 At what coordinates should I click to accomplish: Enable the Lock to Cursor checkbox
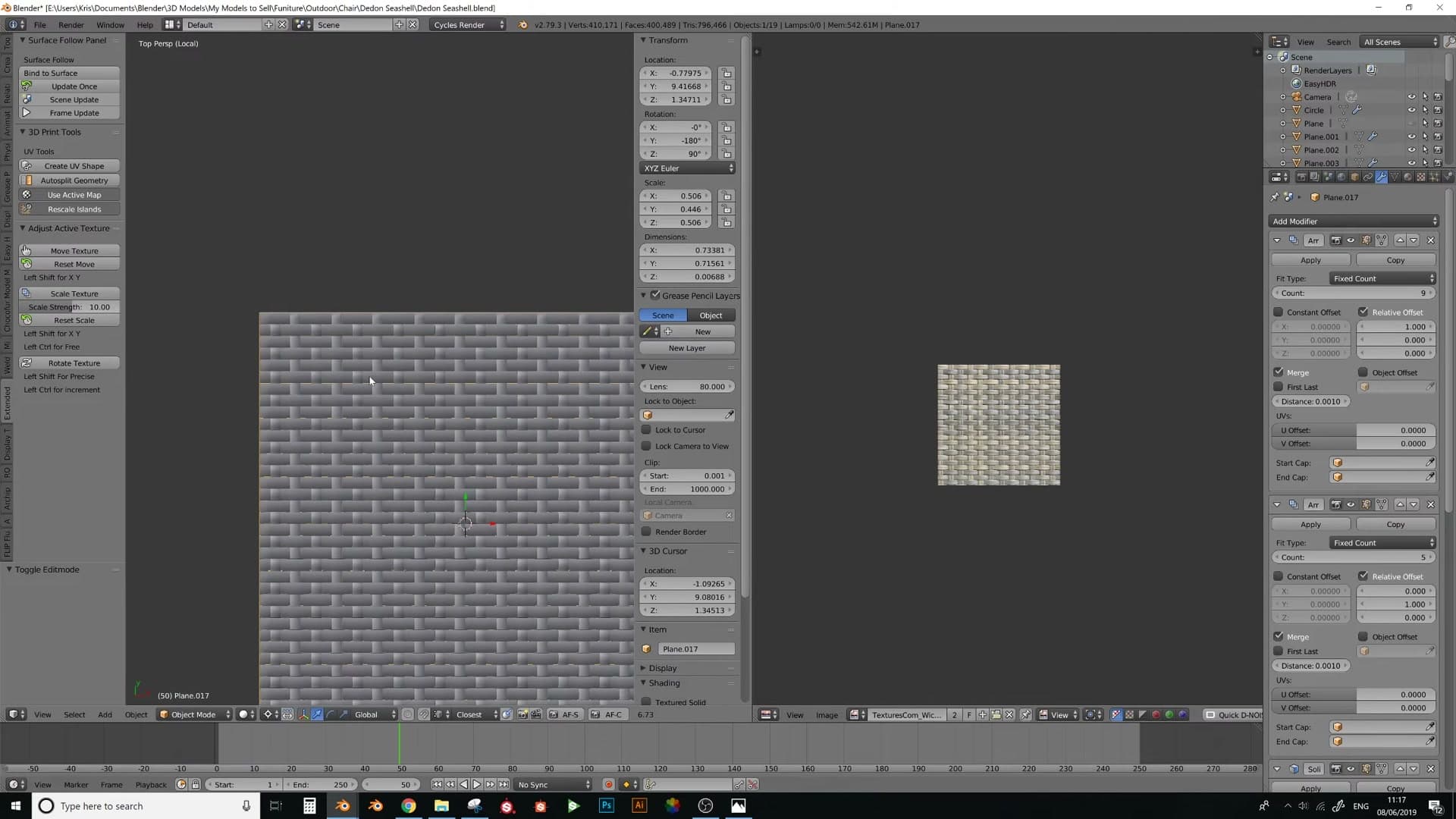pyautogui.click(x=646, y=429)
